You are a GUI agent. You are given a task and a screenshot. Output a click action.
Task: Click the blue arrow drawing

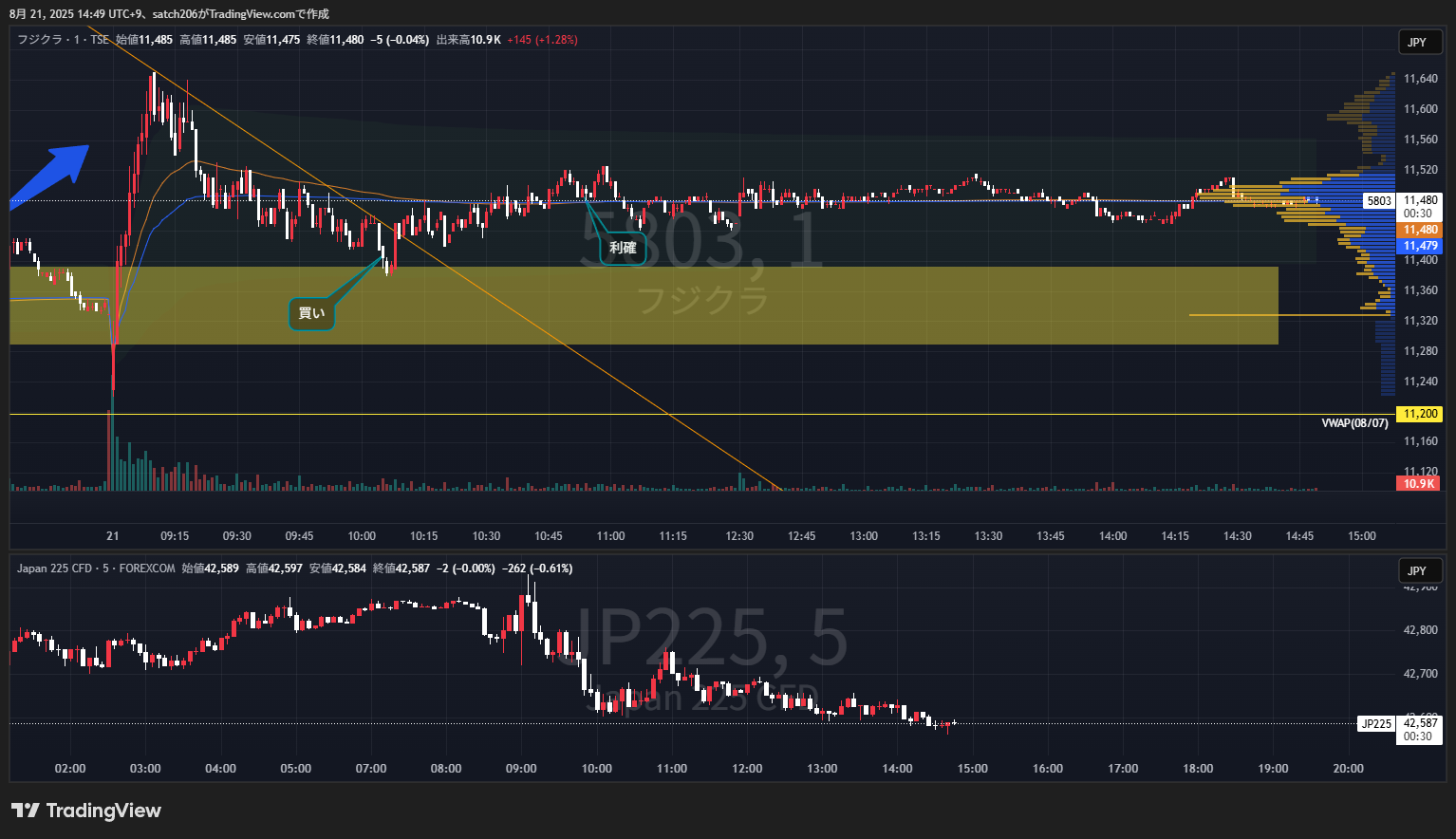coord(49,176)
